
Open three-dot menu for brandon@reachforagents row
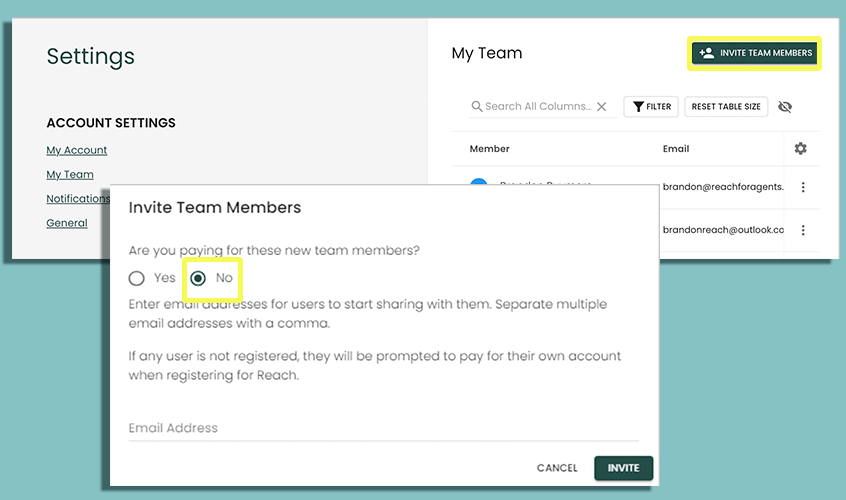click(x=803, y=187)
